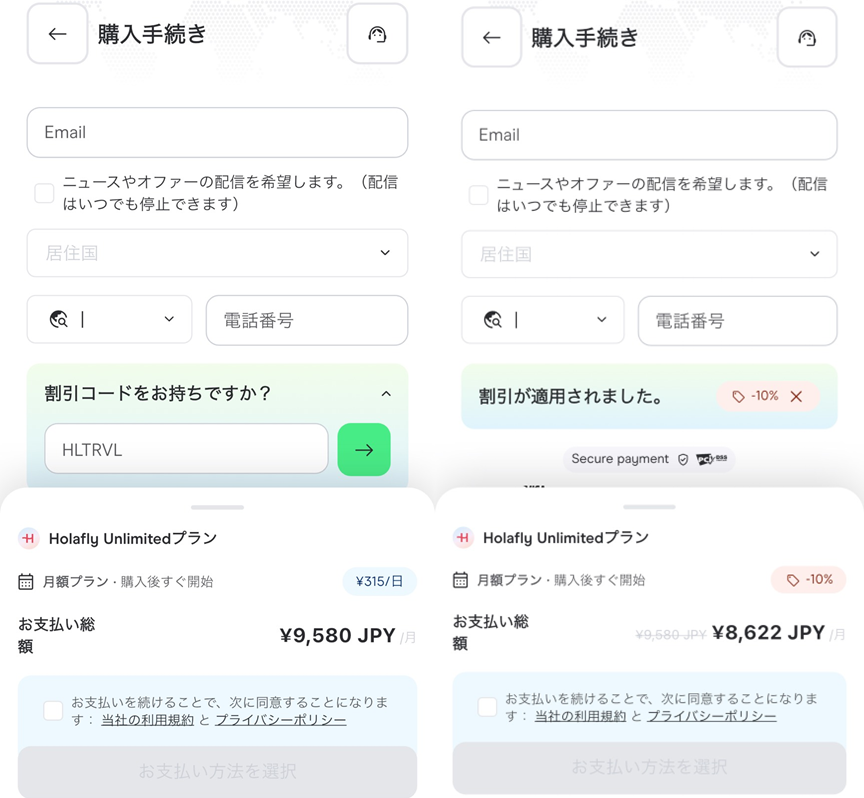Remove applied -10% discount with X
Image resolution: width=864 pixels, height=798 pixels.
pyautogui.click(x=796, y=396)
